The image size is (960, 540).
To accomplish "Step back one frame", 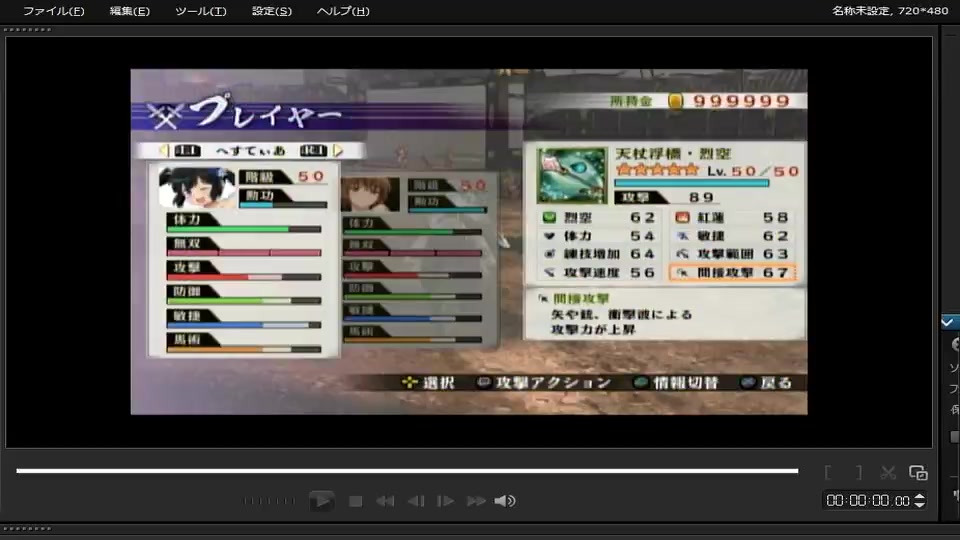I will [416, 501].
